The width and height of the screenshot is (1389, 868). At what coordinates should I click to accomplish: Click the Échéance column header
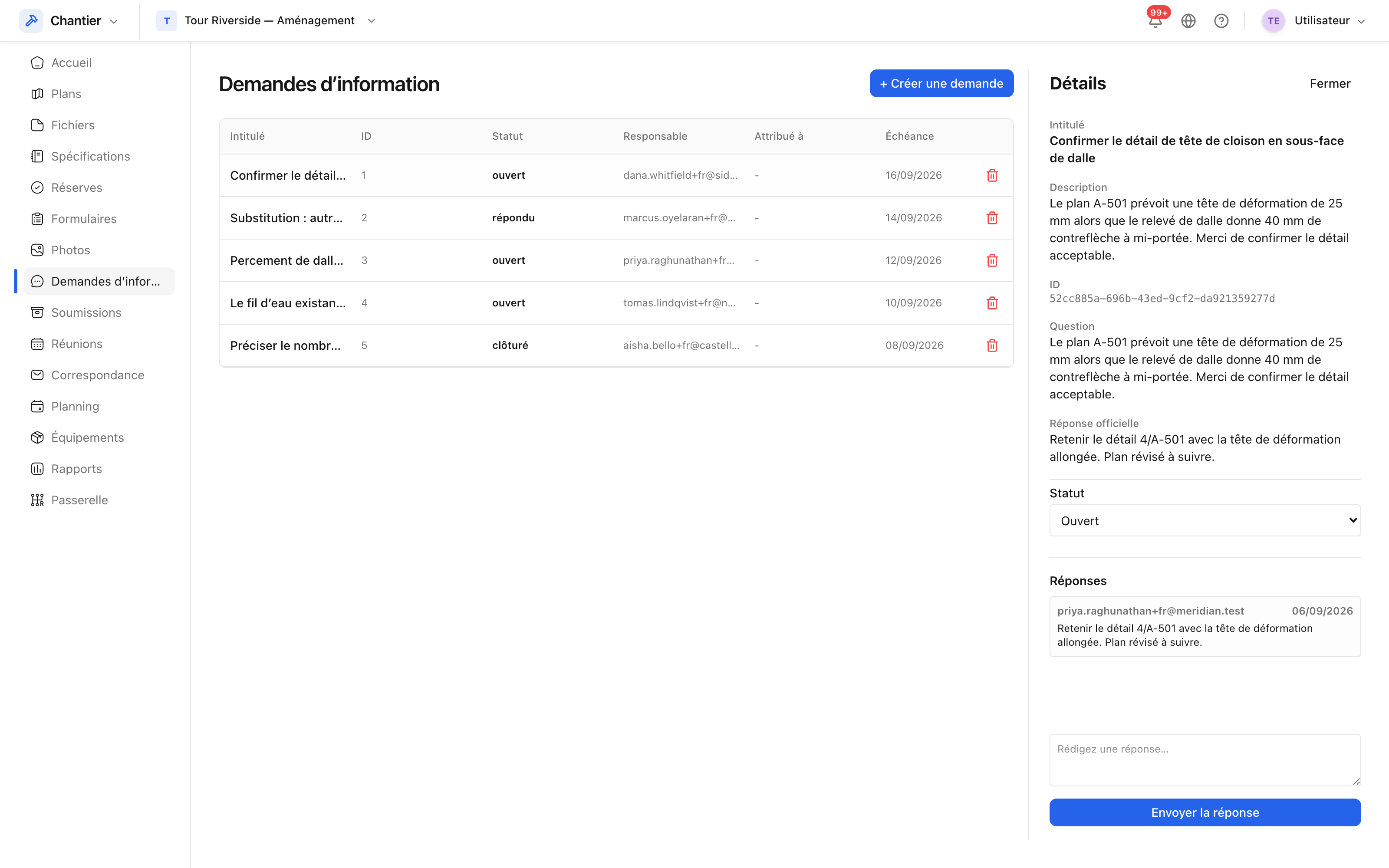(x=909, y=136)
